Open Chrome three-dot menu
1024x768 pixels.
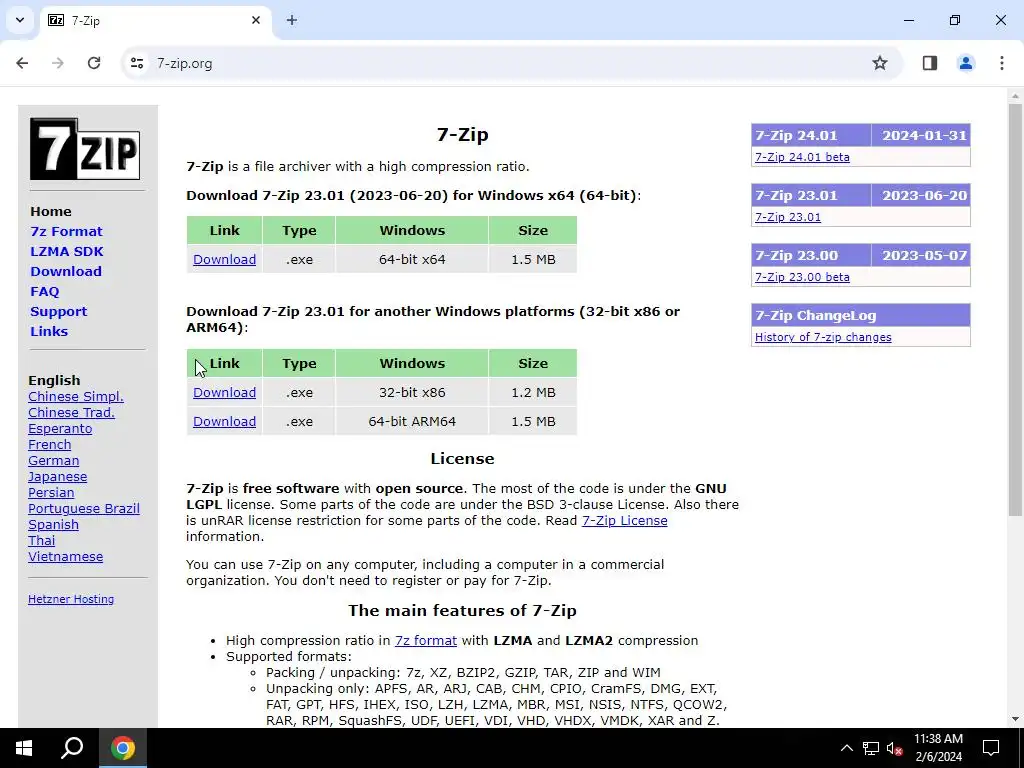(x=1001, y=63)
